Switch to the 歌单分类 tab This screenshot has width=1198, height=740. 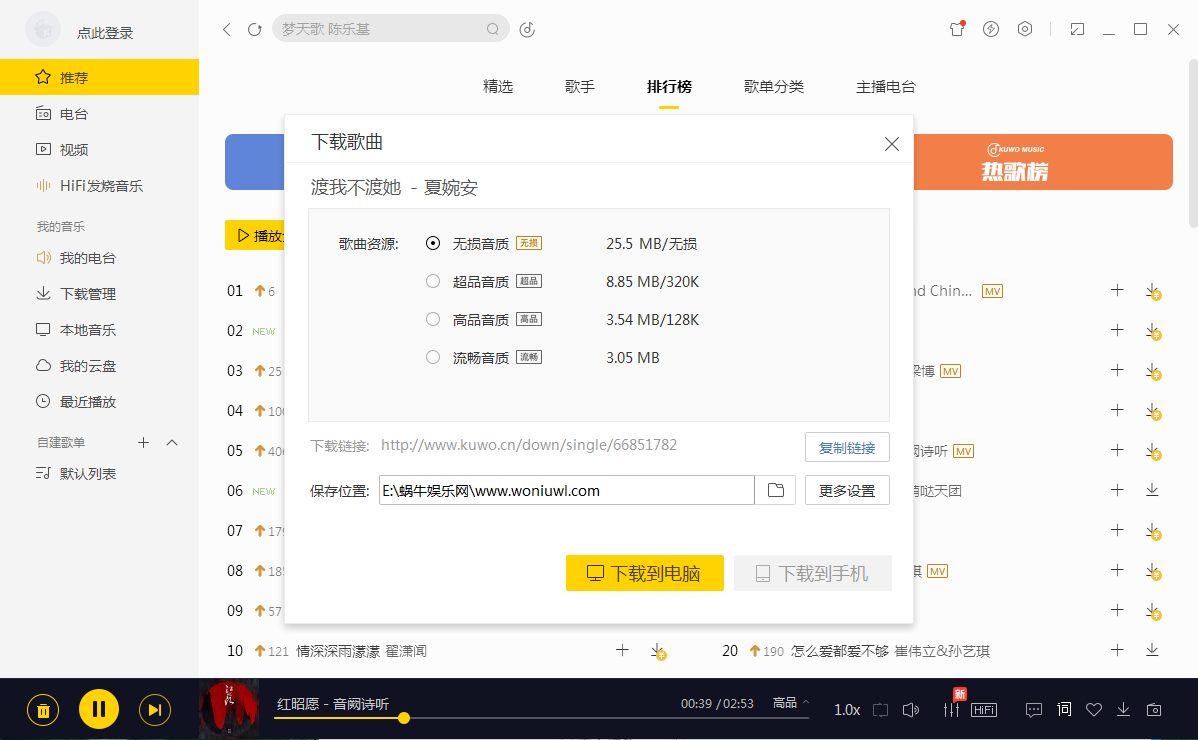click(773, 87)
